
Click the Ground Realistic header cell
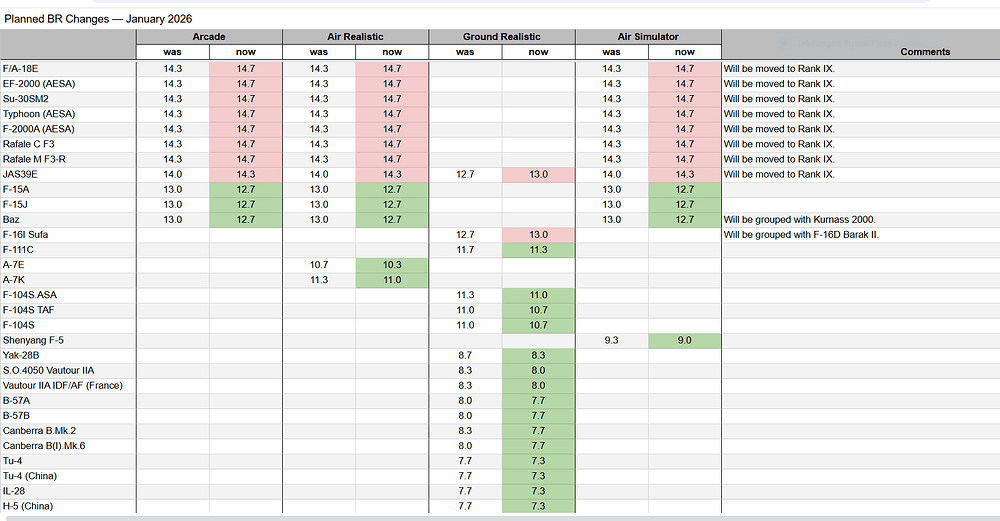pos(501,37)
